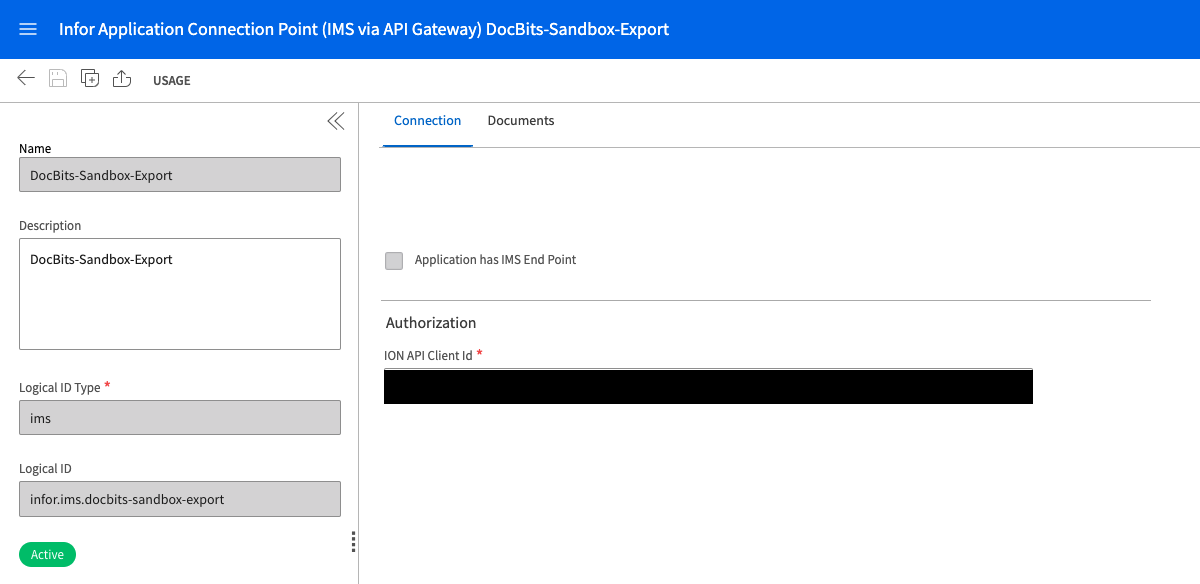This screenshot has width=1200, height=584.
Task: Click the vertical dots splitter handle
Action: [x=353, y=541]
